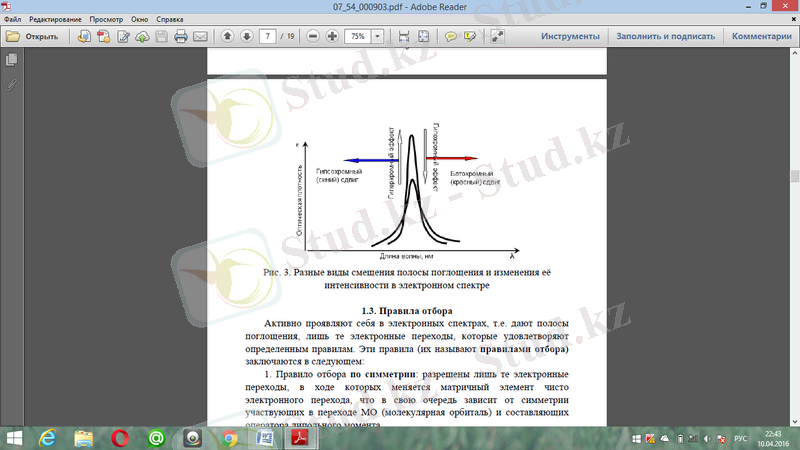Click the Save file floppy disk icon

click(162, 37)
